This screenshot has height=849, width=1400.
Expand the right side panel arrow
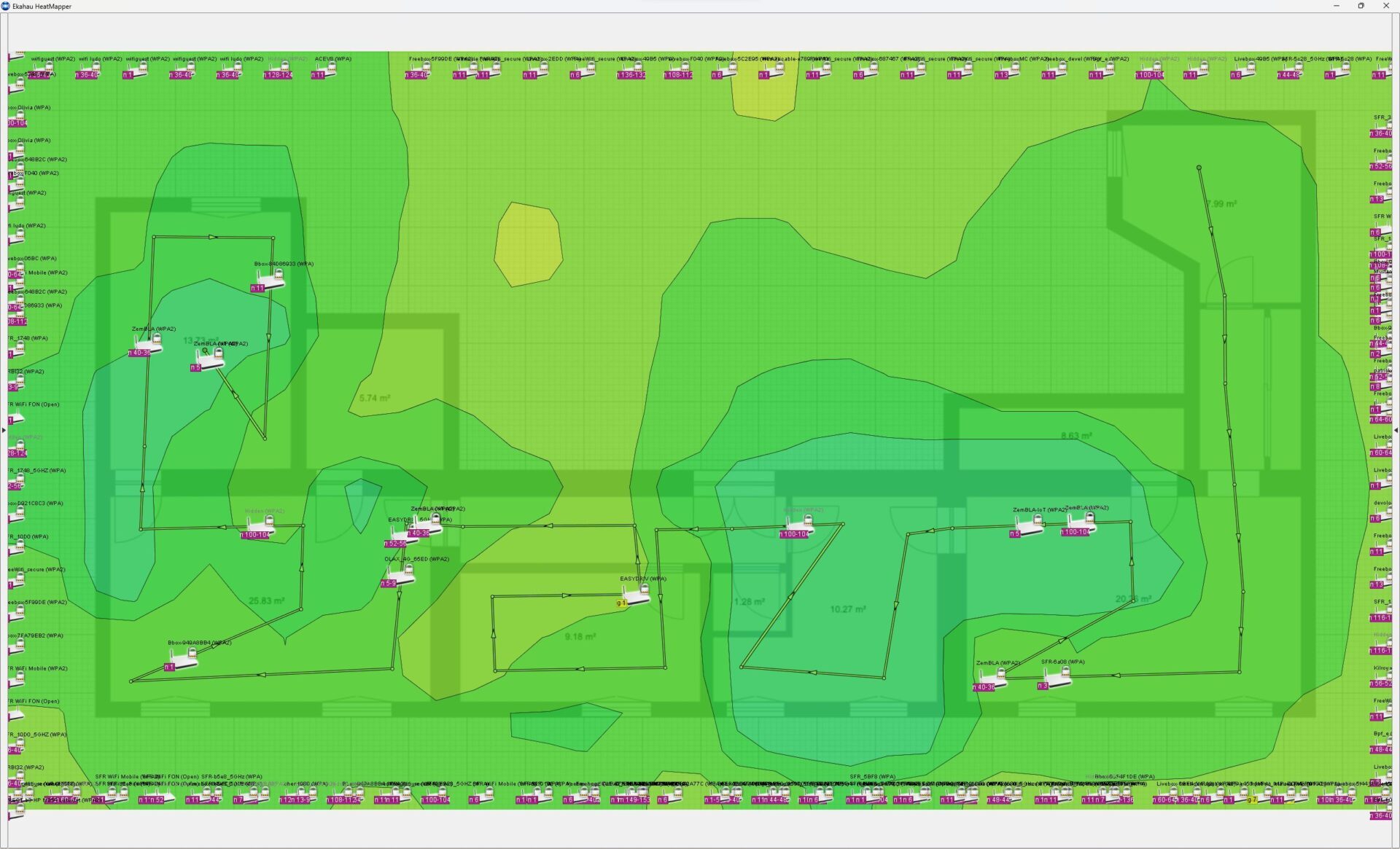(1396, 431)
